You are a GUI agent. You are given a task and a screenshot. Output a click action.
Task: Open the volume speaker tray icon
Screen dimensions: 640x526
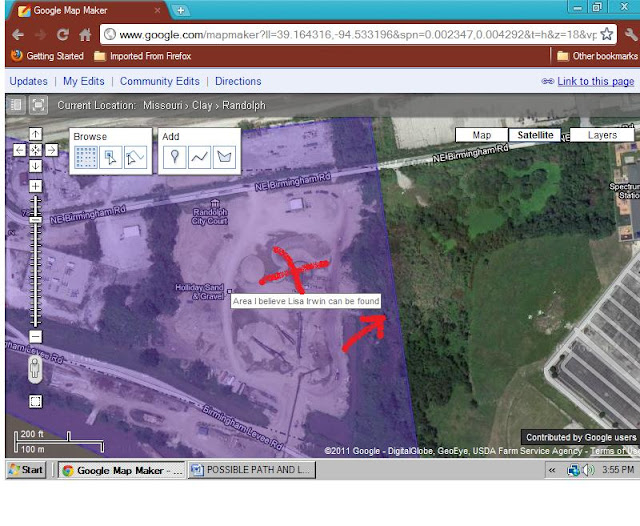click(x=588, y=470)
